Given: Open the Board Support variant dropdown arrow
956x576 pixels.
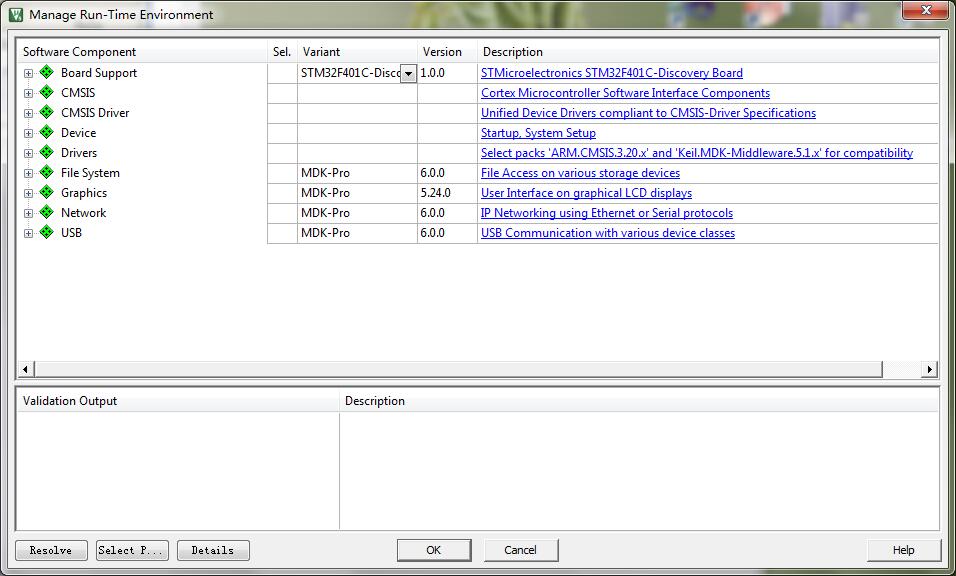Looking at the screenshot, I should tap(408, 73).
